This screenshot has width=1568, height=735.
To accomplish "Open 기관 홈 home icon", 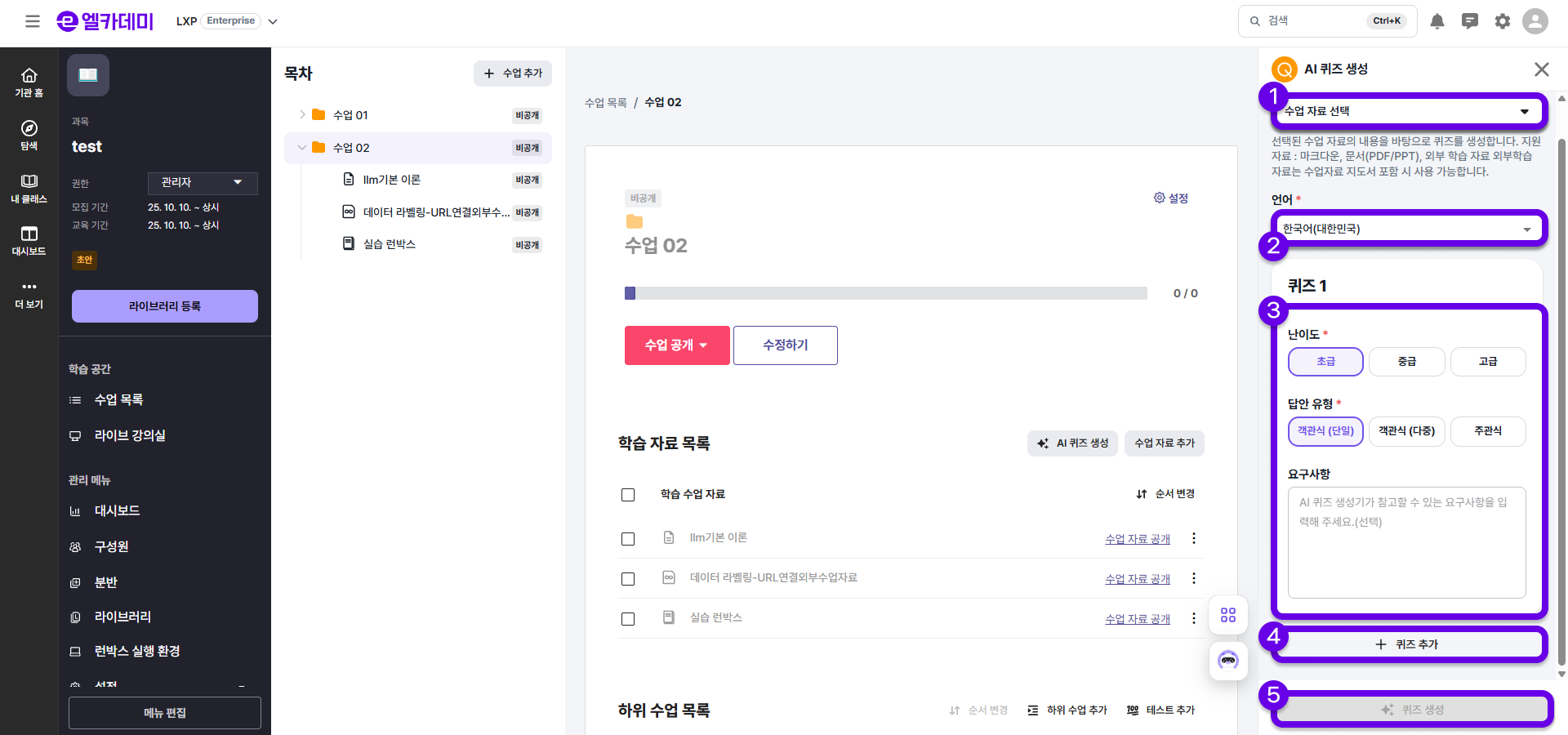I will pos(29,82).
